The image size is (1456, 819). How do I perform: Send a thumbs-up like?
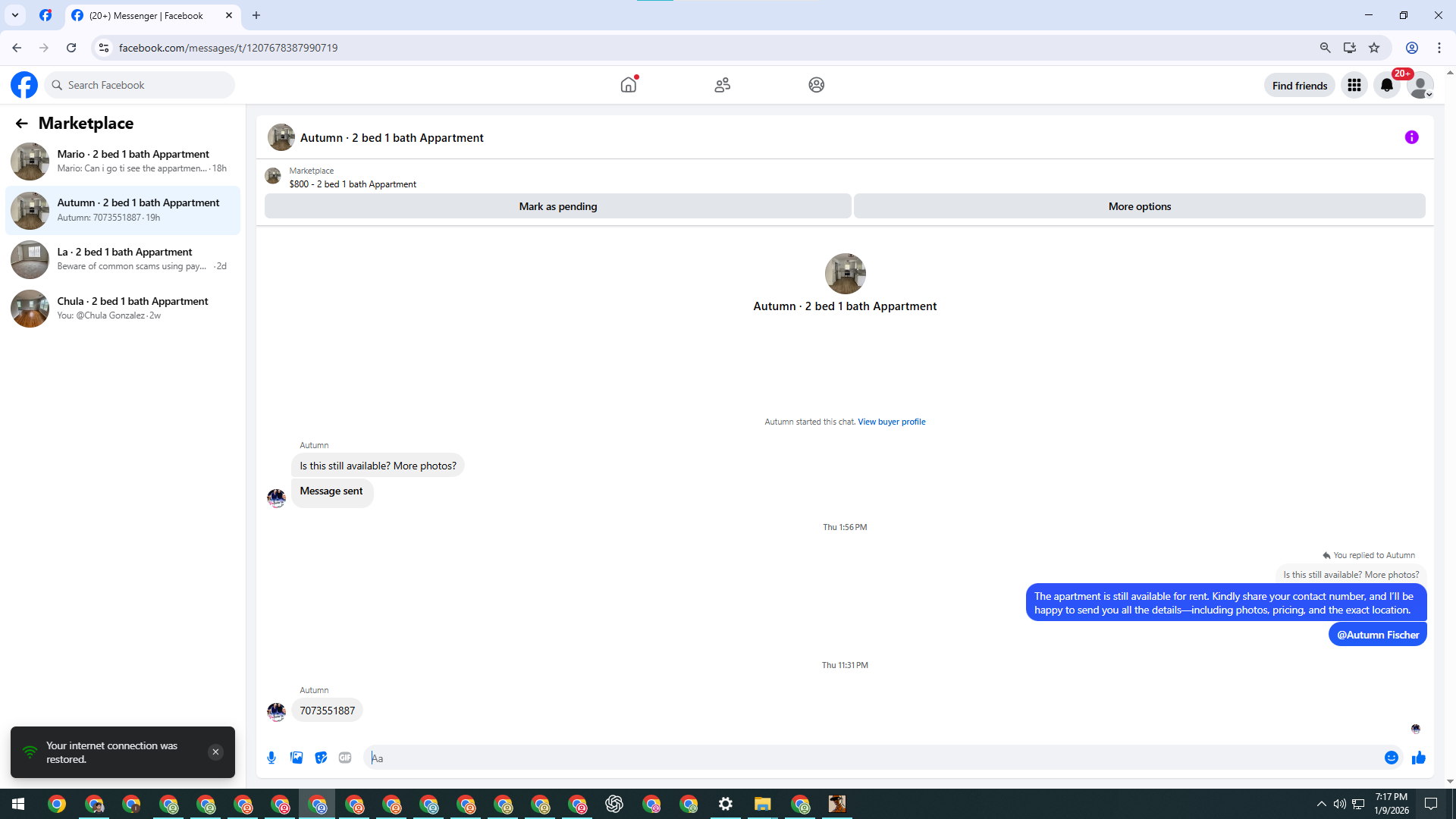pyautogui.click(x=1419, y=758)
